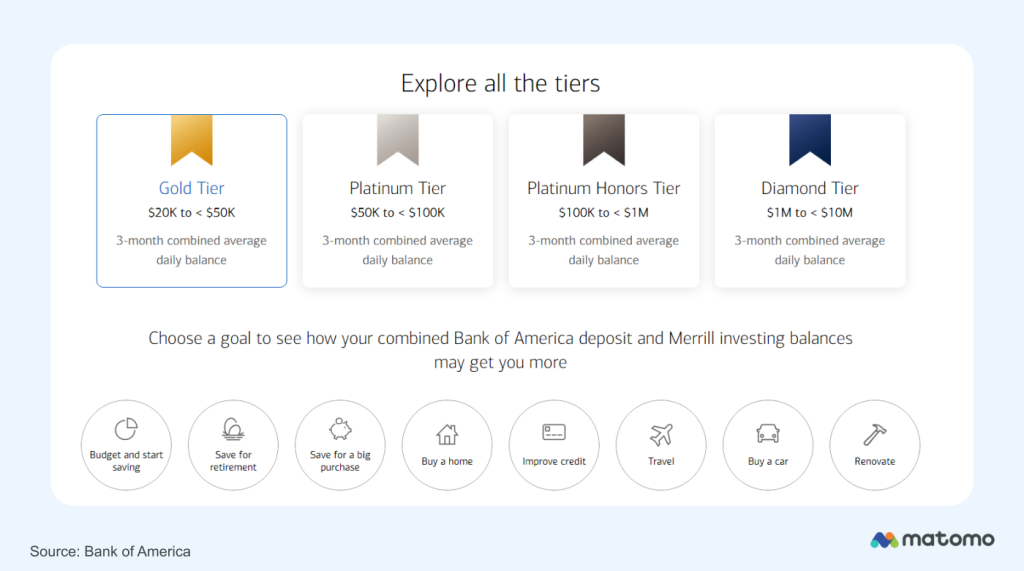Click Platinum Honors Tier's 3-month average text
This screenshot has height=571, width=1024.
pyautogui.click(x=603, y=250)
